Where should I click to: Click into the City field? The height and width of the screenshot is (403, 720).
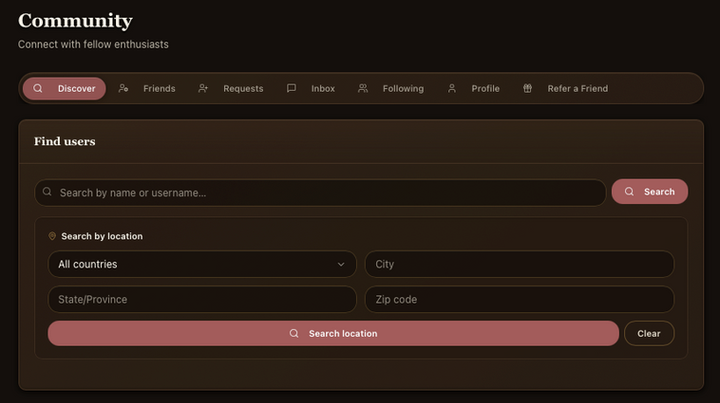[x=519, y=264]
